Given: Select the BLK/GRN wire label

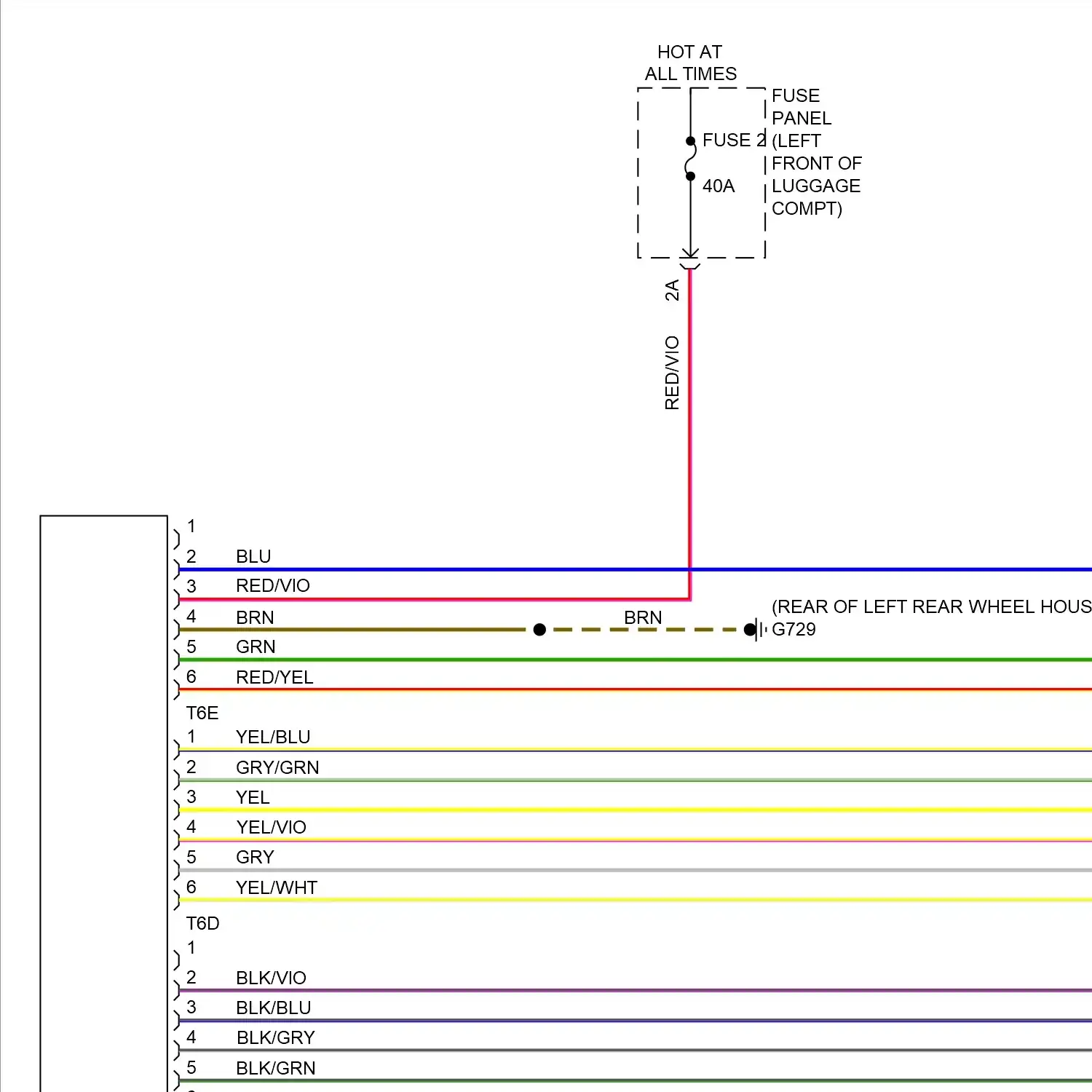Looking at the screenshot, I should pos(276,1068).
